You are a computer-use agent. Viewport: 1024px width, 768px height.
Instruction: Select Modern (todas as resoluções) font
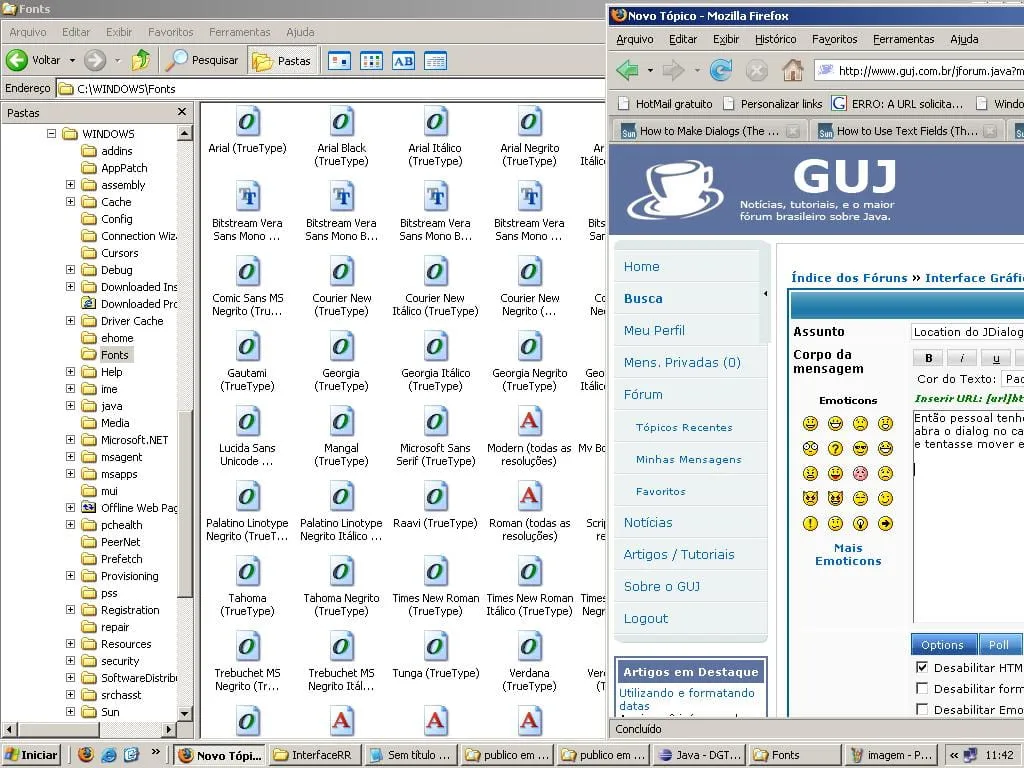click(x=529, y=422)
